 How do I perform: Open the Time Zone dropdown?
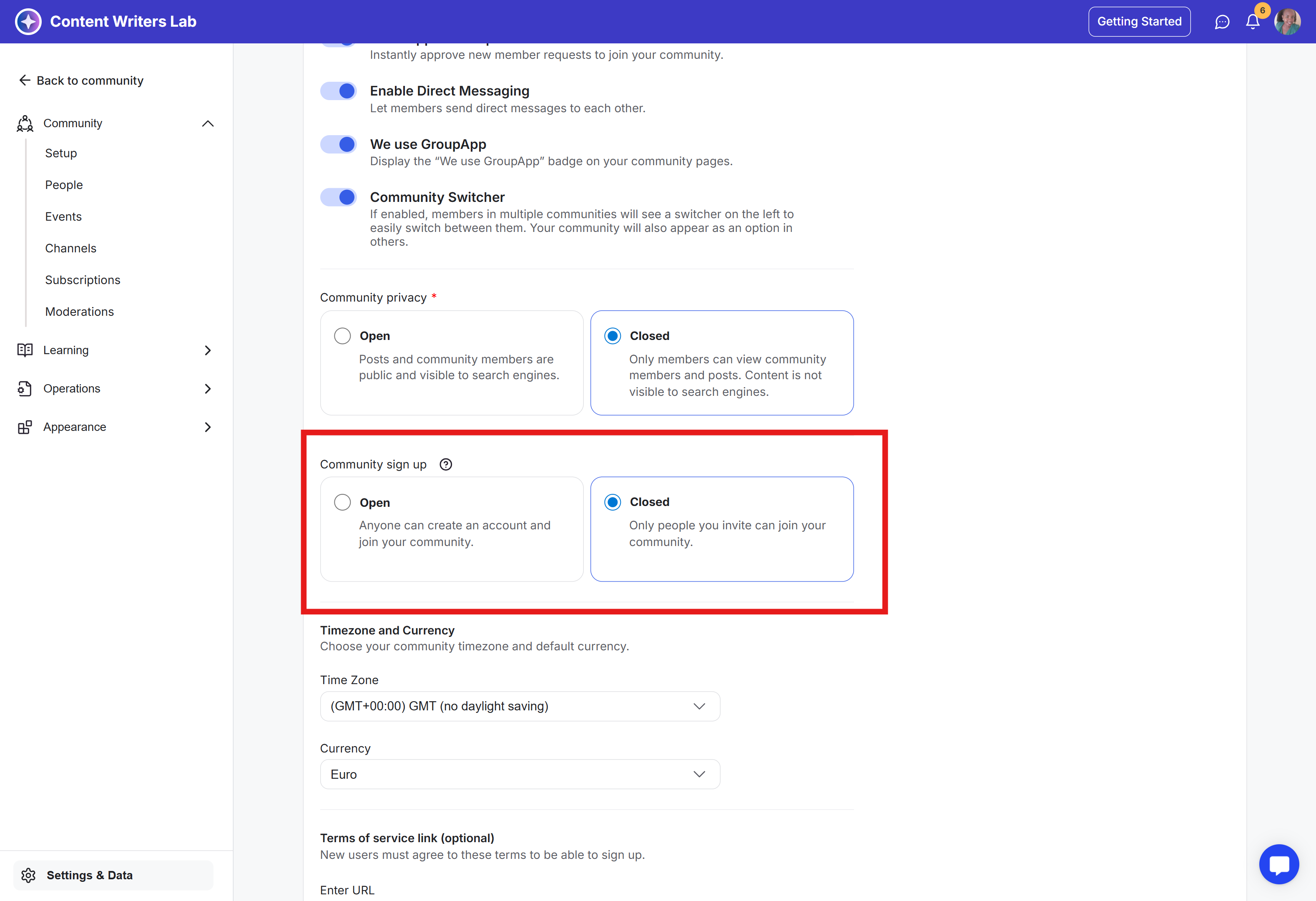(x=519, y=706)
